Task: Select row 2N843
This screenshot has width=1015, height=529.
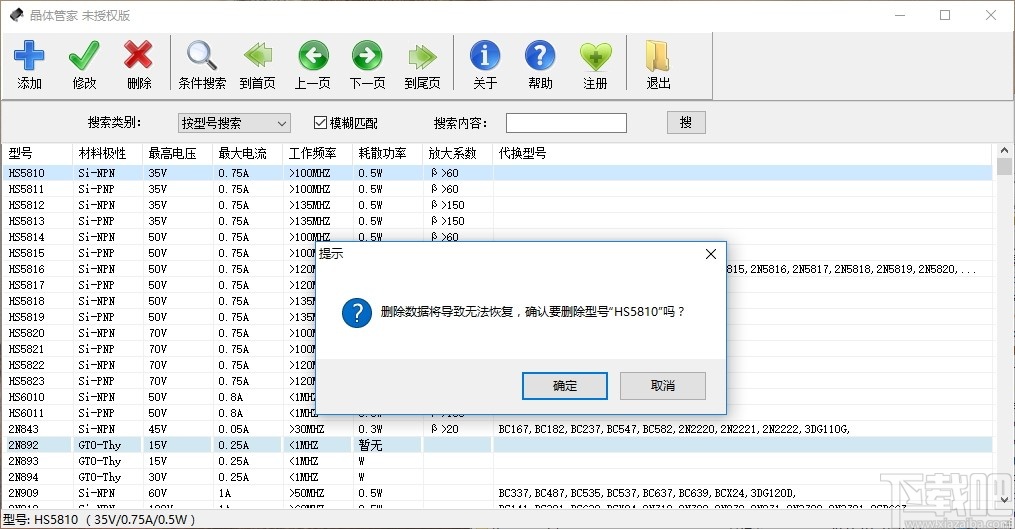Action: point(497,429)
